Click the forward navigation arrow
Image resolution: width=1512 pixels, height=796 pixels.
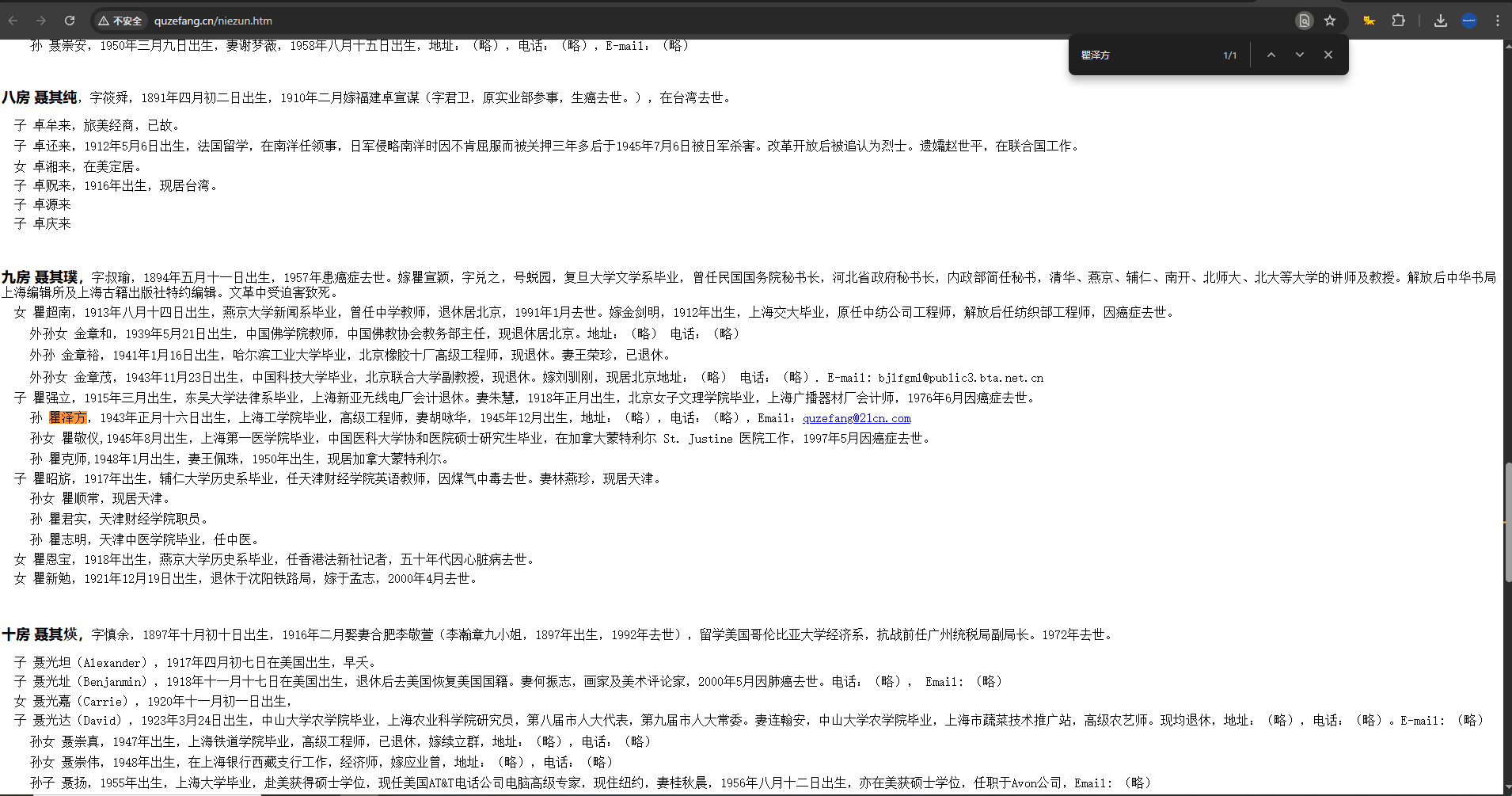coord(41,21)
